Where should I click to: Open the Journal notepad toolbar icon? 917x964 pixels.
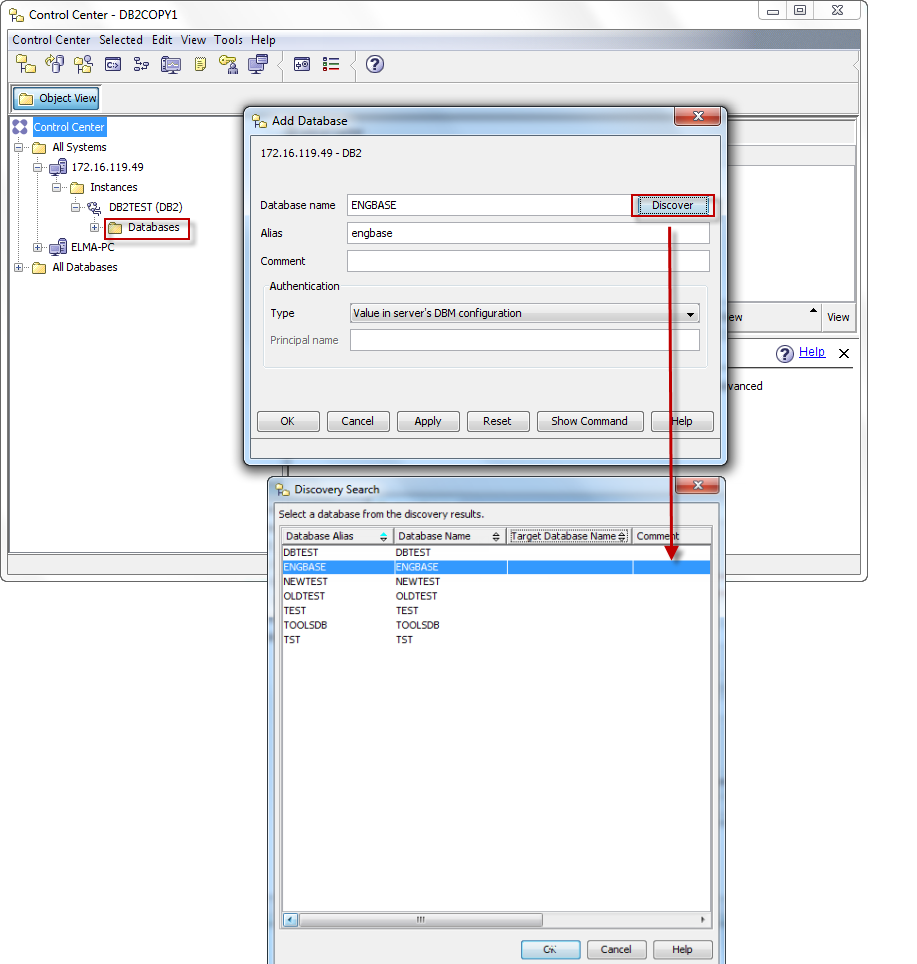pos(200,64)
